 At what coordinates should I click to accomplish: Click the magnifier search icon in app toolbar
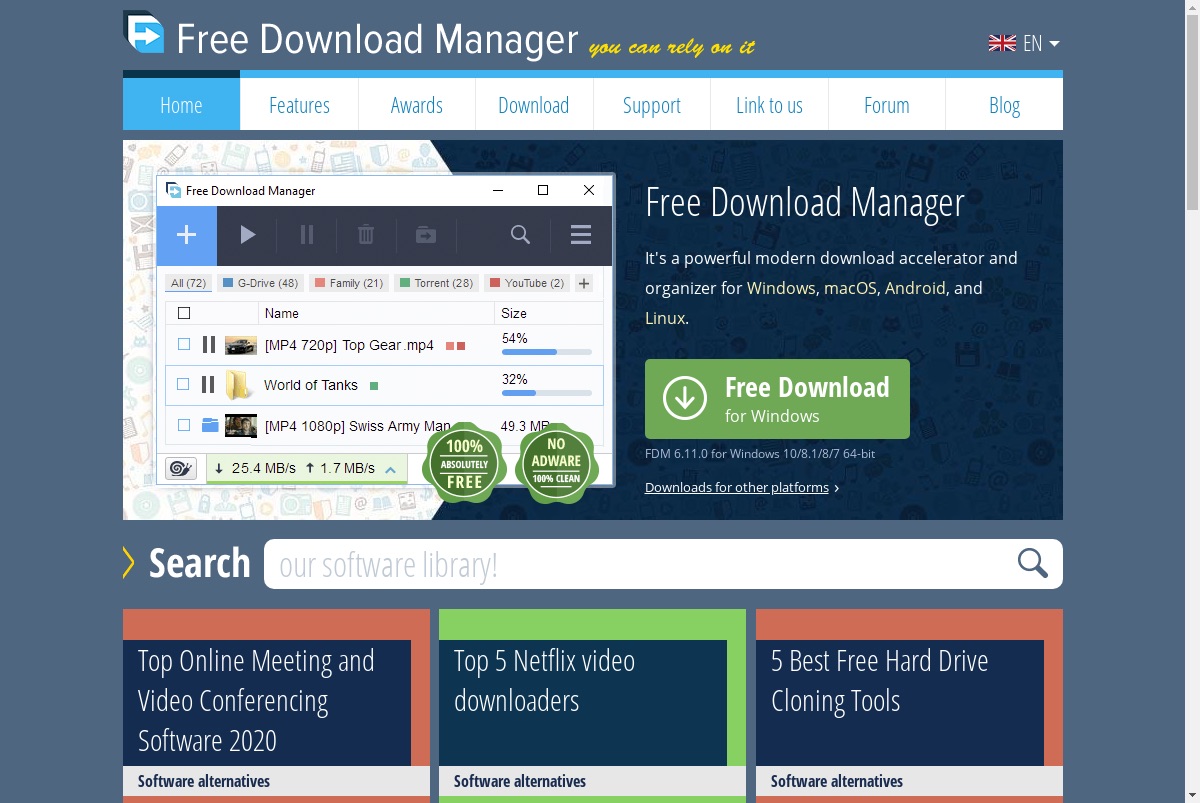[x=520, y=235]
